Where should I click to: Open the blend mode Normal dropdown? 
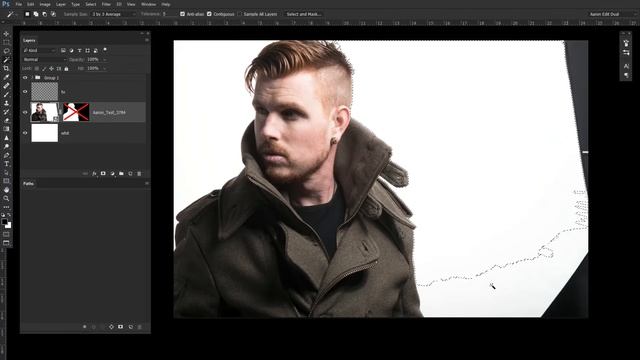click(44, 60)
